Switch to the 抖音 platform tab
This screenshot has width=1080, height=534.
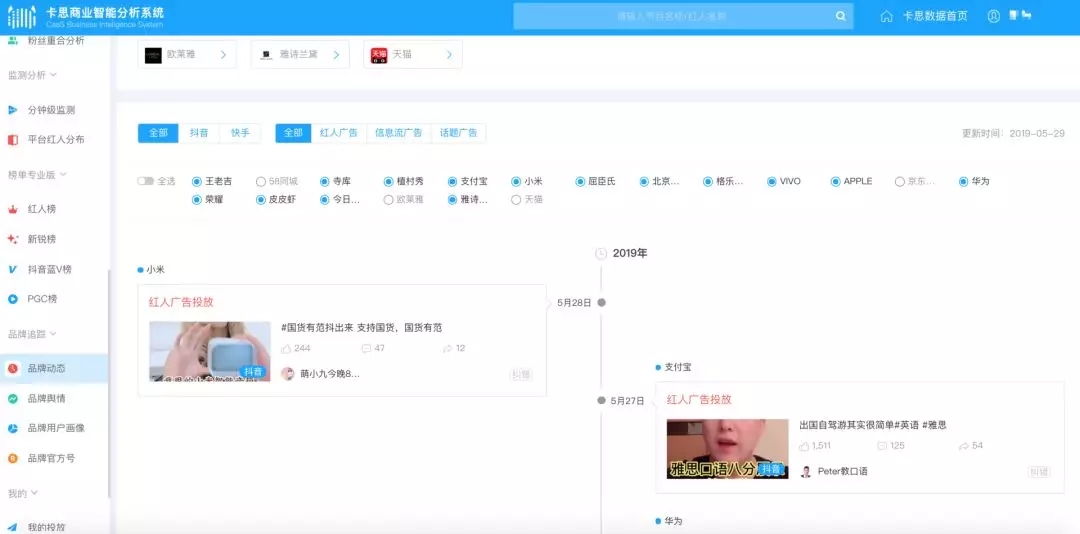pyautogui.click(x=199, y=133)
